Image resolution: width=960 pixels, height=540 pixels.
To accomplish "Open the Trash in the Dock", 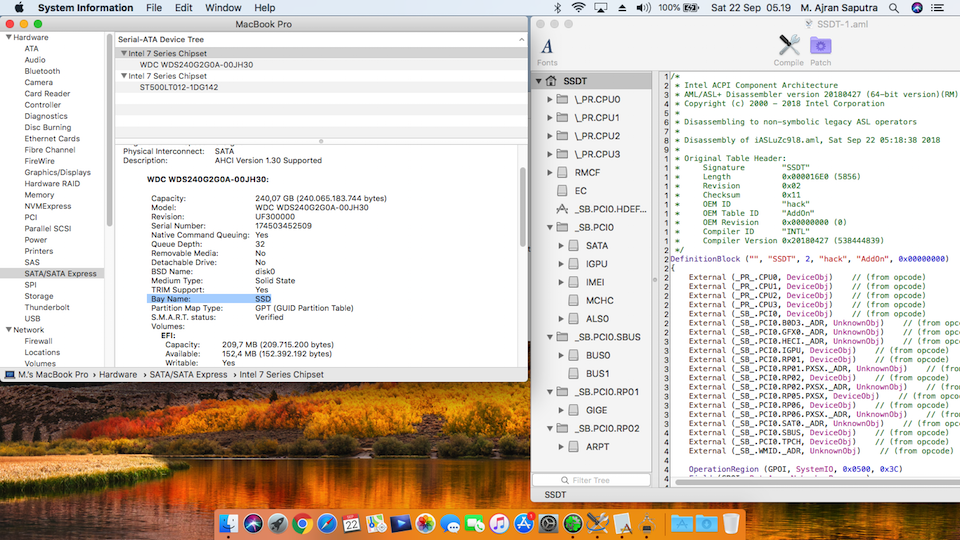I will 730,523.
